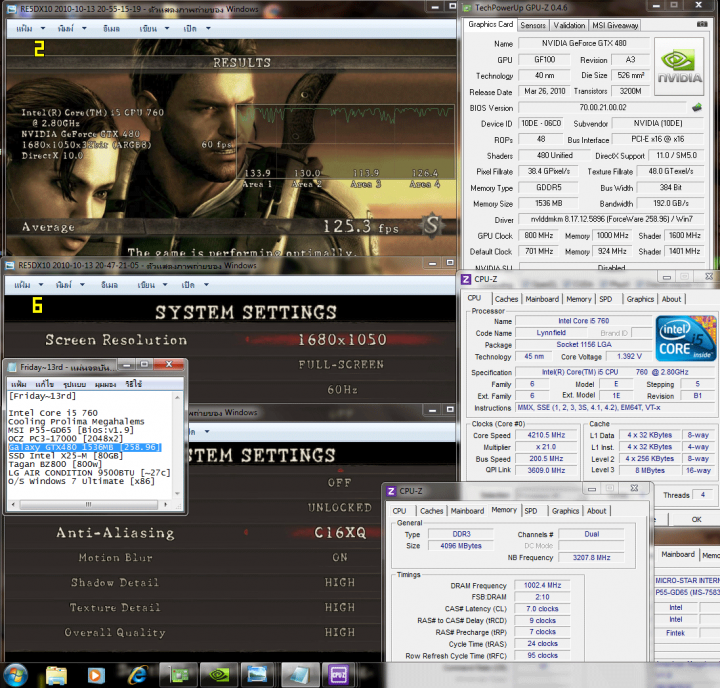Expand พิมพ์ dropdown arrow in 20-55-15-19 viewer

click(x=84, y=28)
